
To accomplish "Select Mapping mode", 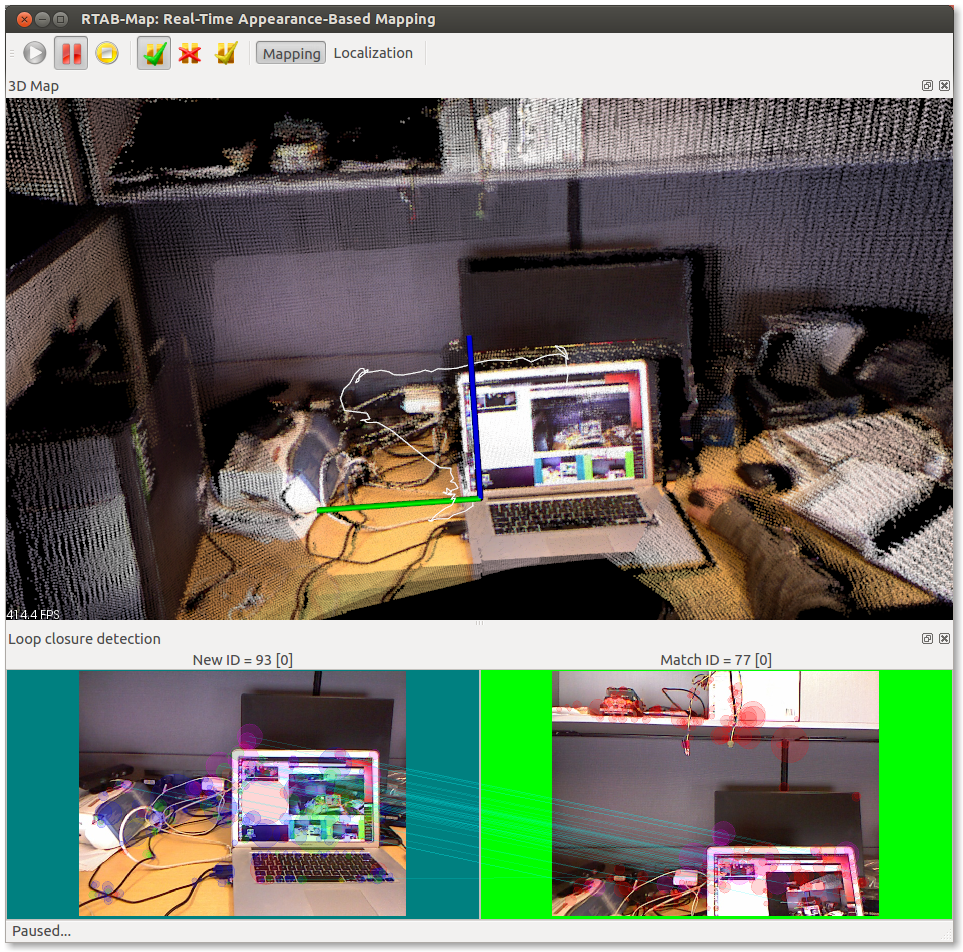I will (291, 53).
